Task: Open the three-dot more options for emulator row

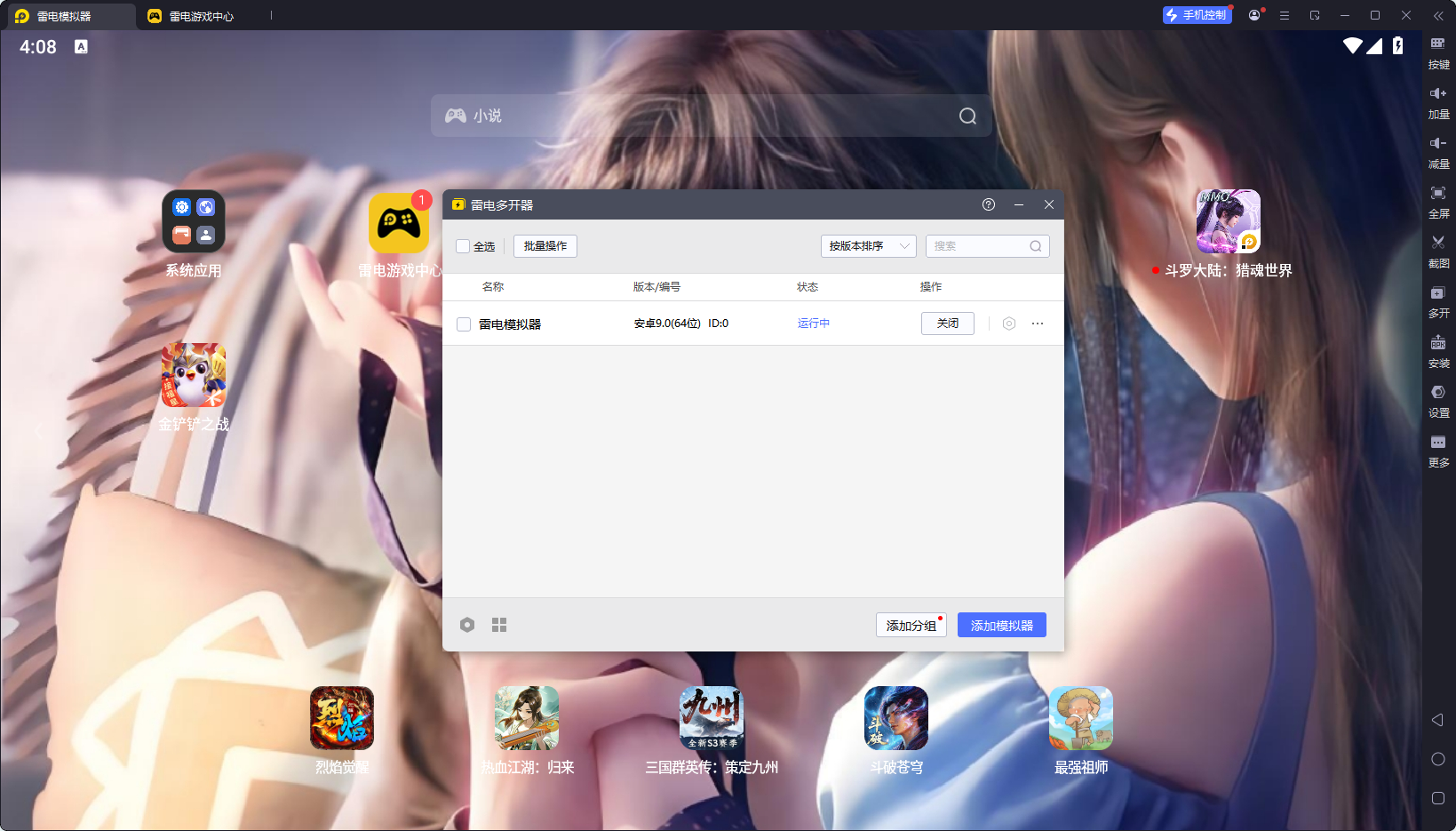Action: [x=1038, y=324]
